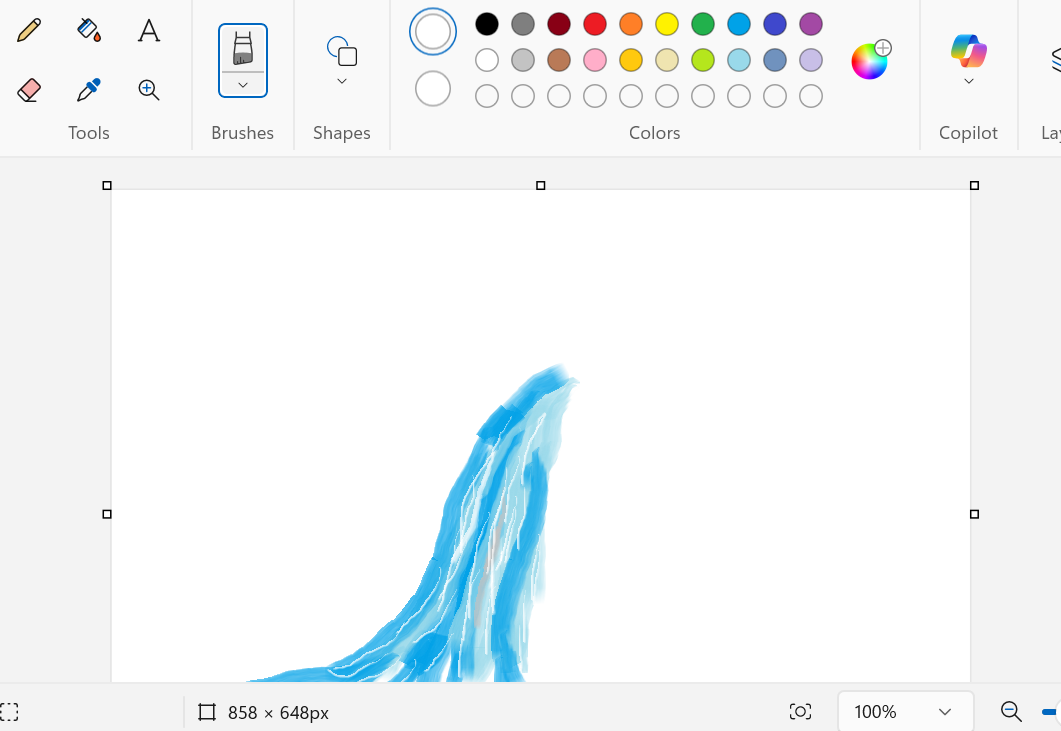This screenshot has height=731, width=1061.
Task: Open the Copilot assistant
Action: 968,48
